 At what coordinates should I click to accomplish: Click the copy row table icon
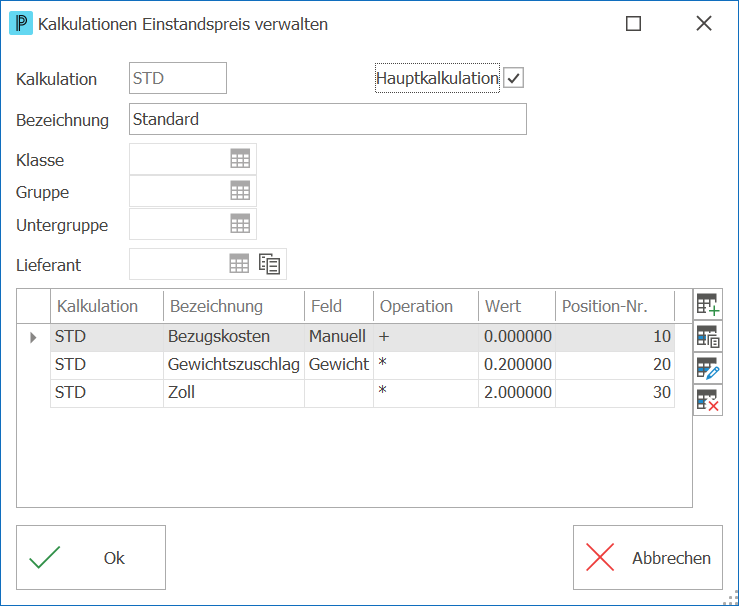pos(708,336)
